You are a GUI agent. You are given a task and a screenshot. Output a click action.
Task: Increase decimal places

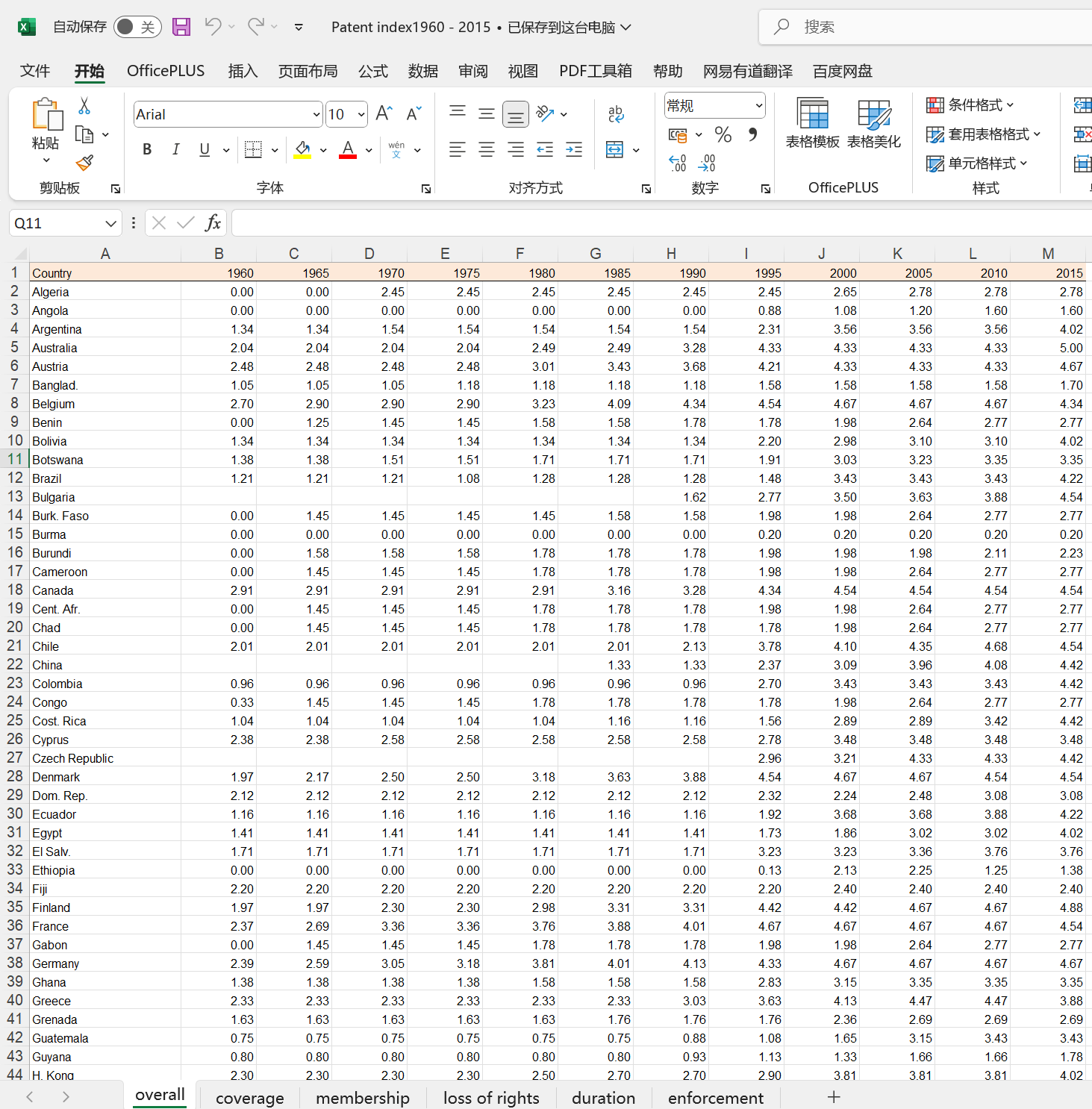(678, 163)
